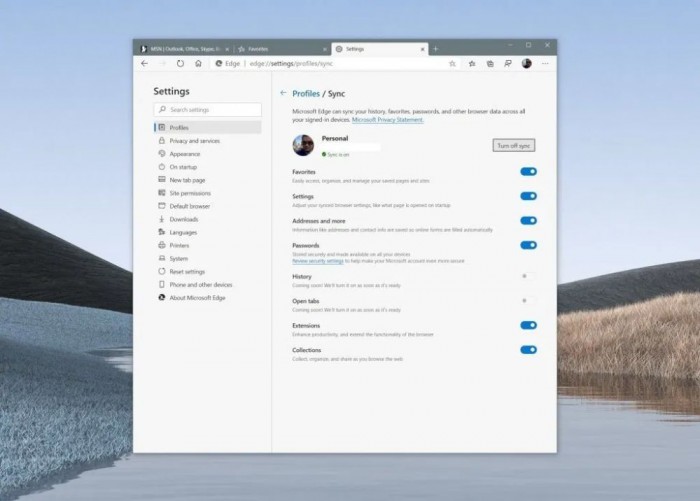This screenshot has width=700, height=501.
Task: Add this page to favorites star icon
Action: click(x=453, y=63)
